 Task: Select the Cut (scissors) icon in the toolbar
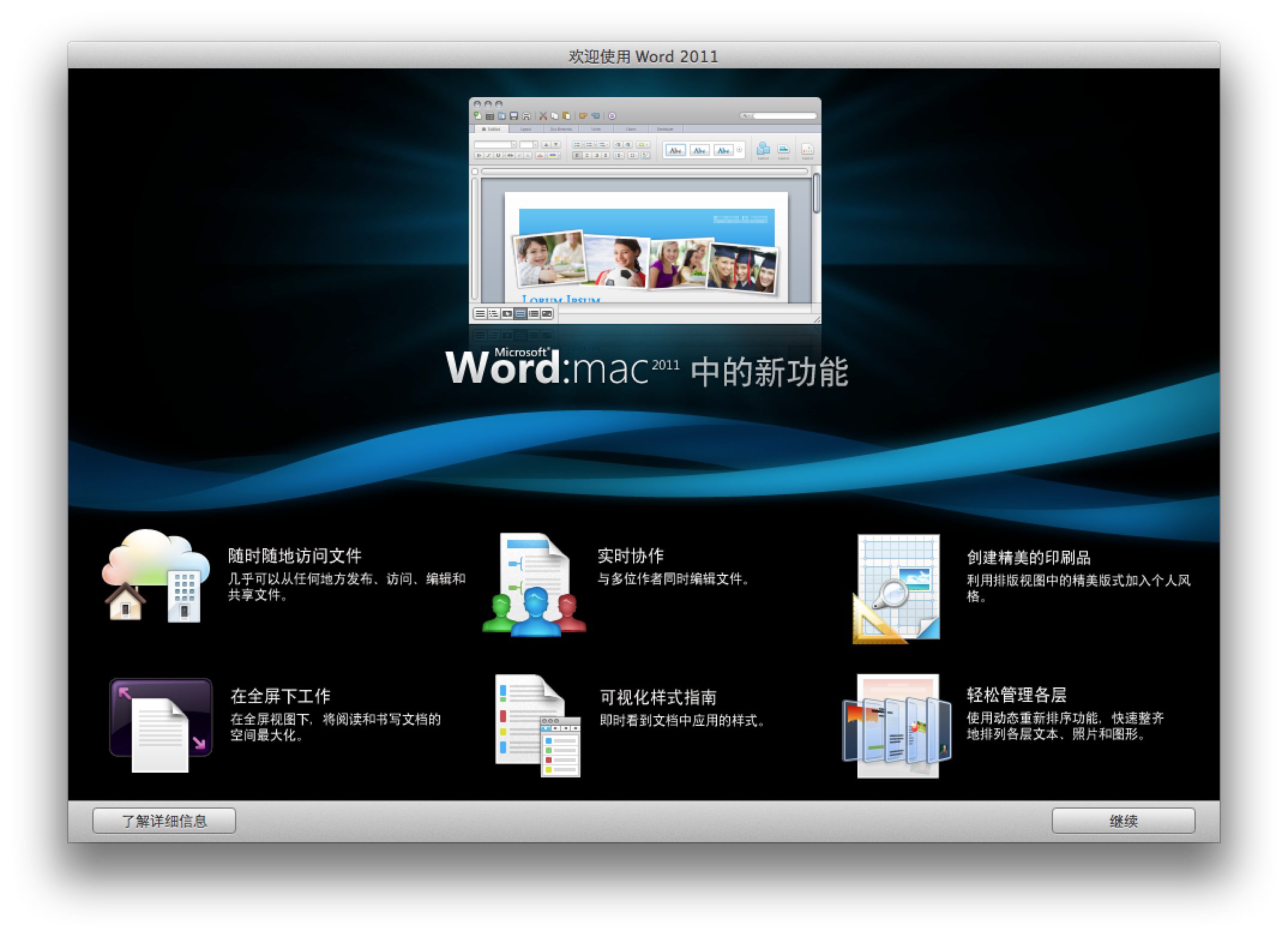tap(543, 116)
